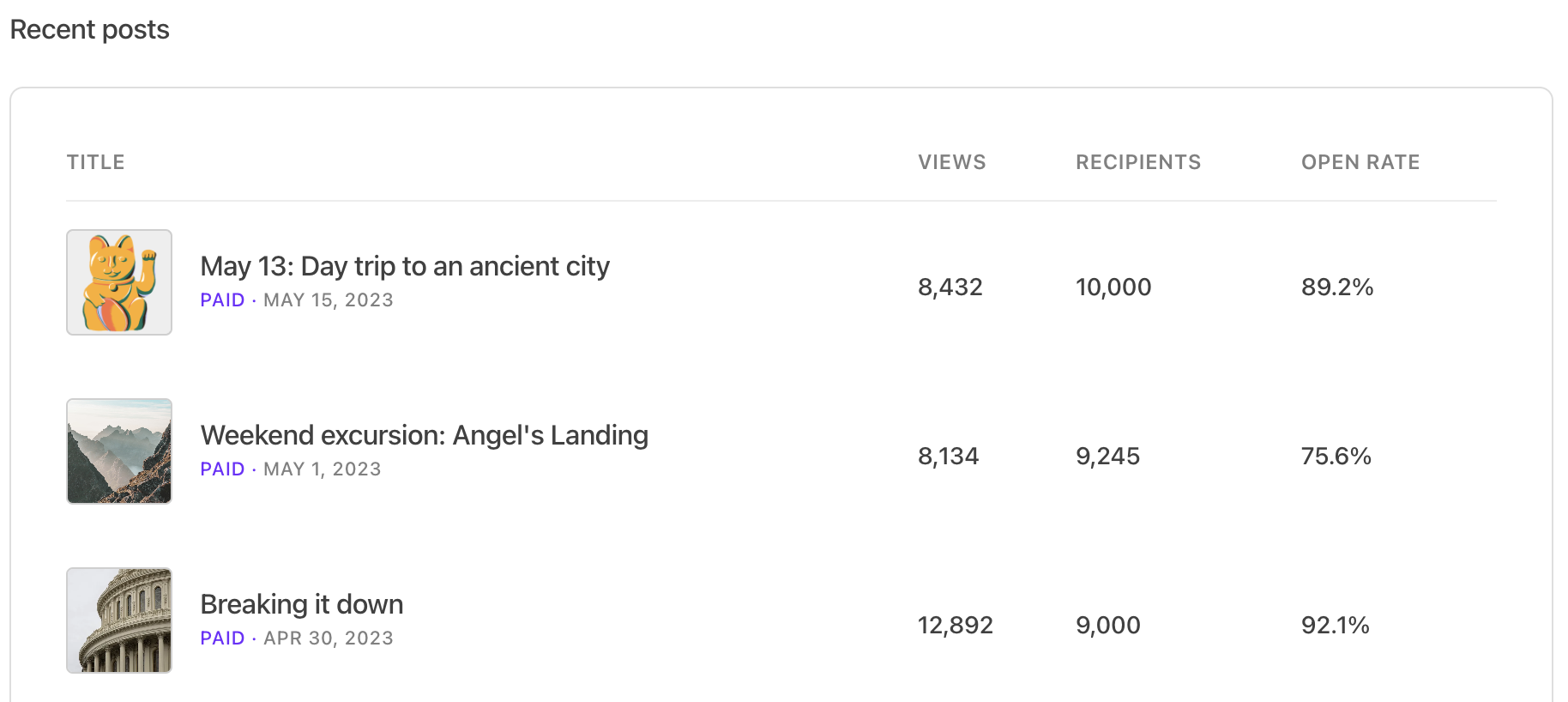The width and height of the screenshot is (1568, 702).
Task: Click the PAID label on the Apr 30 post
Action: click(x=222, y=638)
